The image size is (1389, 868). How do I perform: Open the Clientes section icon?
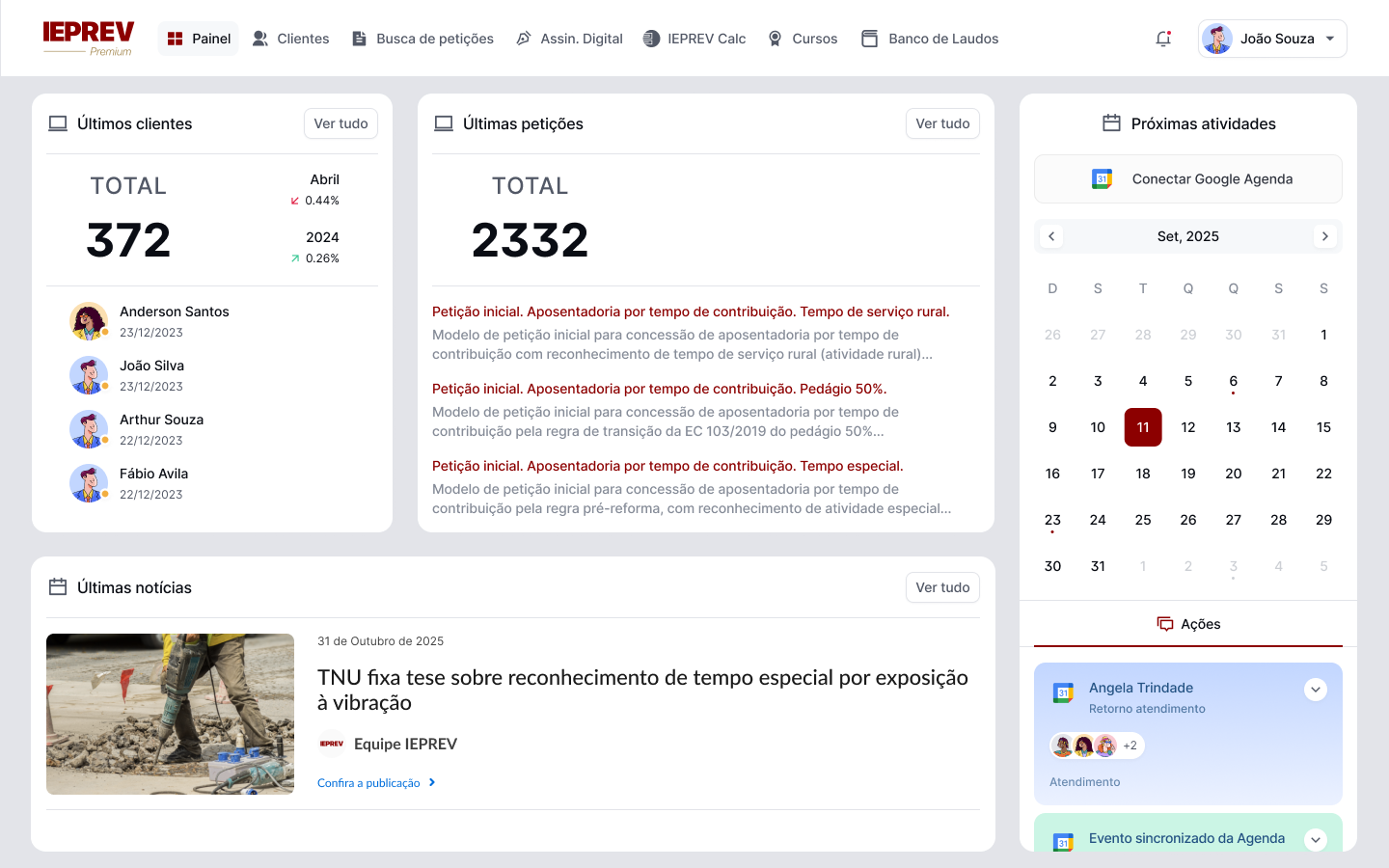(x=258, y=38)
